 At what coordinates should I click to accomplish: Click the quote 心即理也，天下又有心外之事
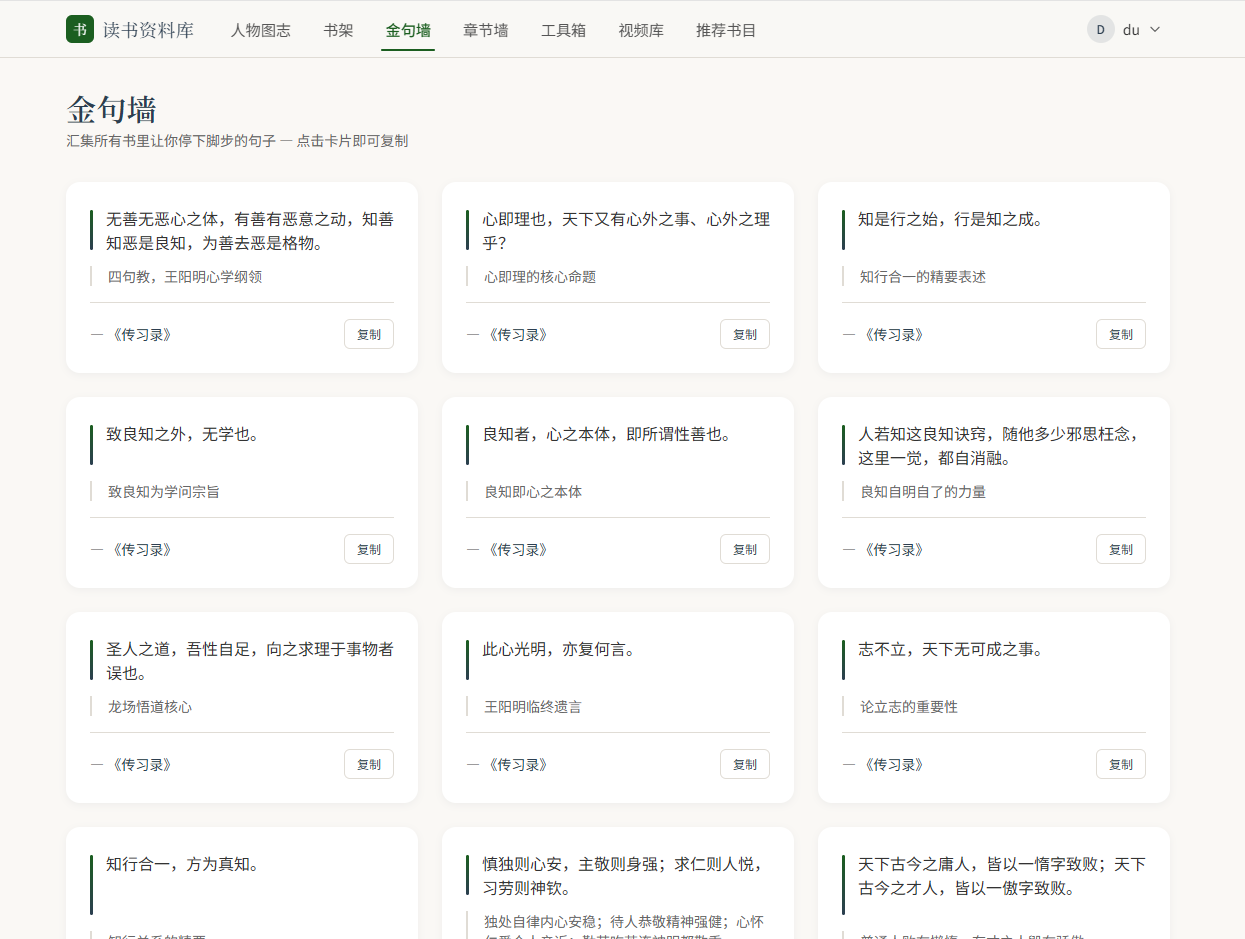tap(627, 231)
